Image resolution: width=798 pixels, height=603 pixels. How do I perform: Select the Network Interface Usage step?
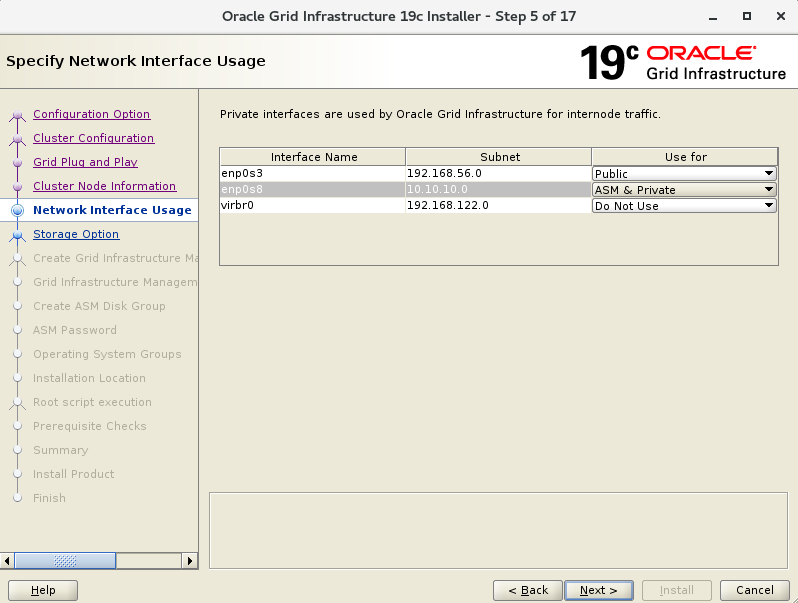click(112, 210)
